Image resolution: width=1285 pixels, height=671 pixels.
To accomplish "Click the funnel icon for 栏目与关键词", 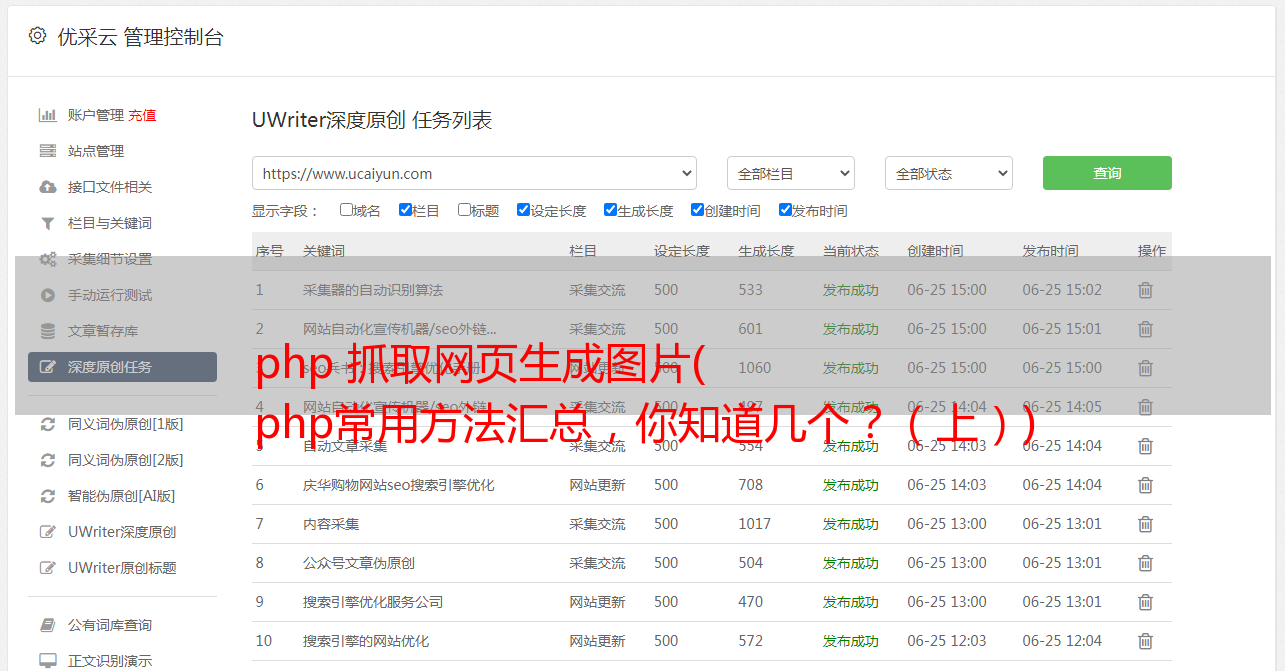I will coord(47,223).
